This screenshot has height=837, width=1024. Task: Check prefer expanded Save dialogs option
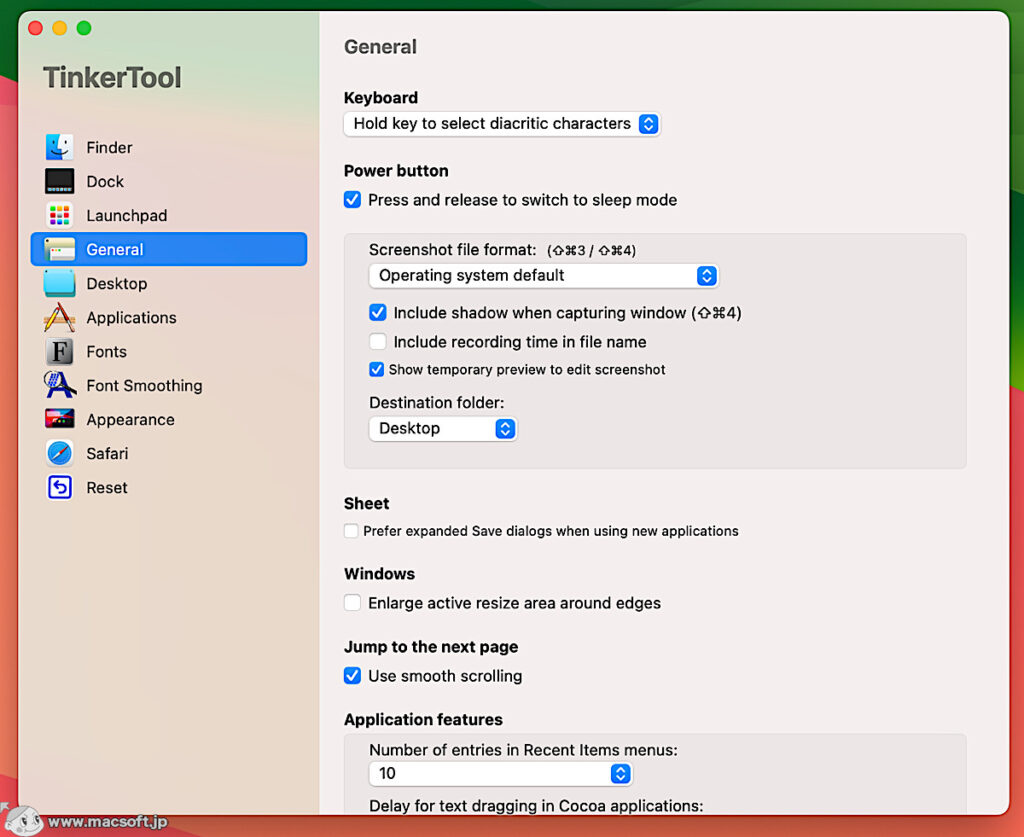(x=352, y=531)
